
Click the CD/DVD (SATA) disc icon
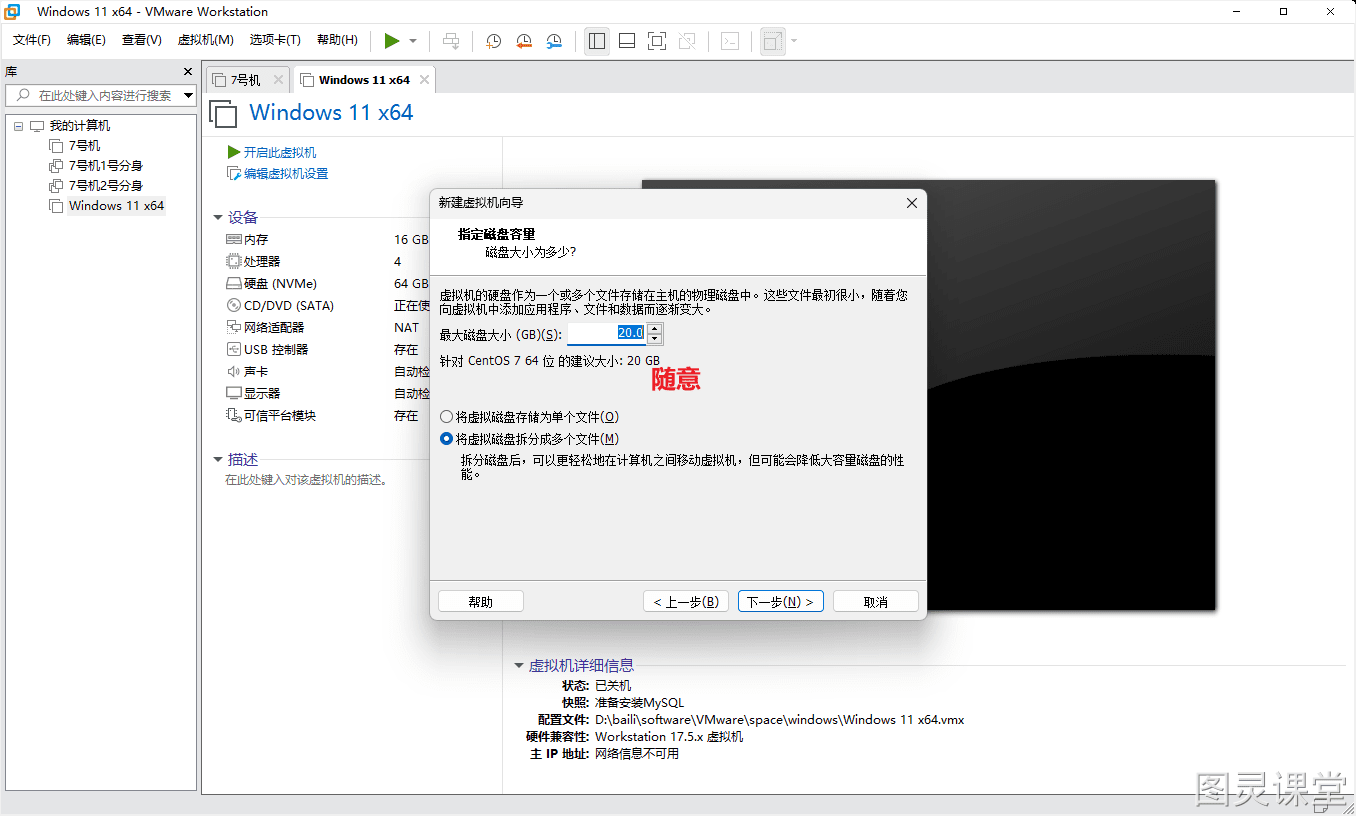234,306
